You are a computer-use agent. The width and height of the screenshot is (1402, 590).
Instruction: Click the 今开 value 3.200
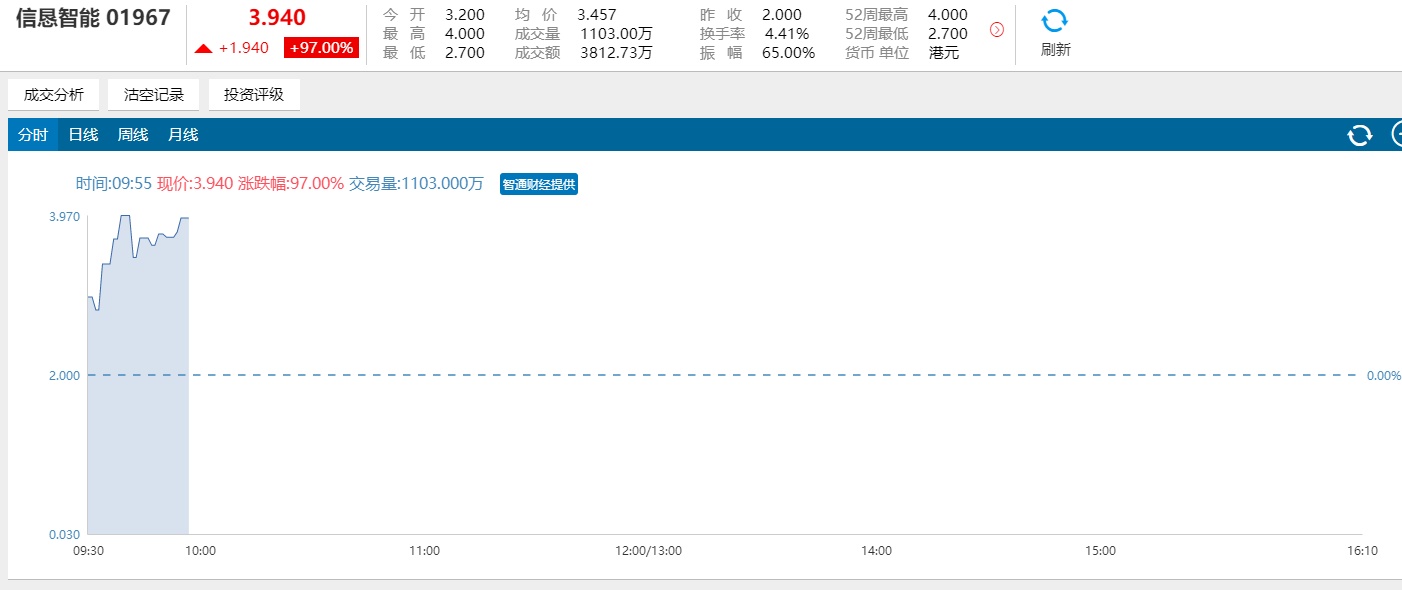[x=465, y=15]
